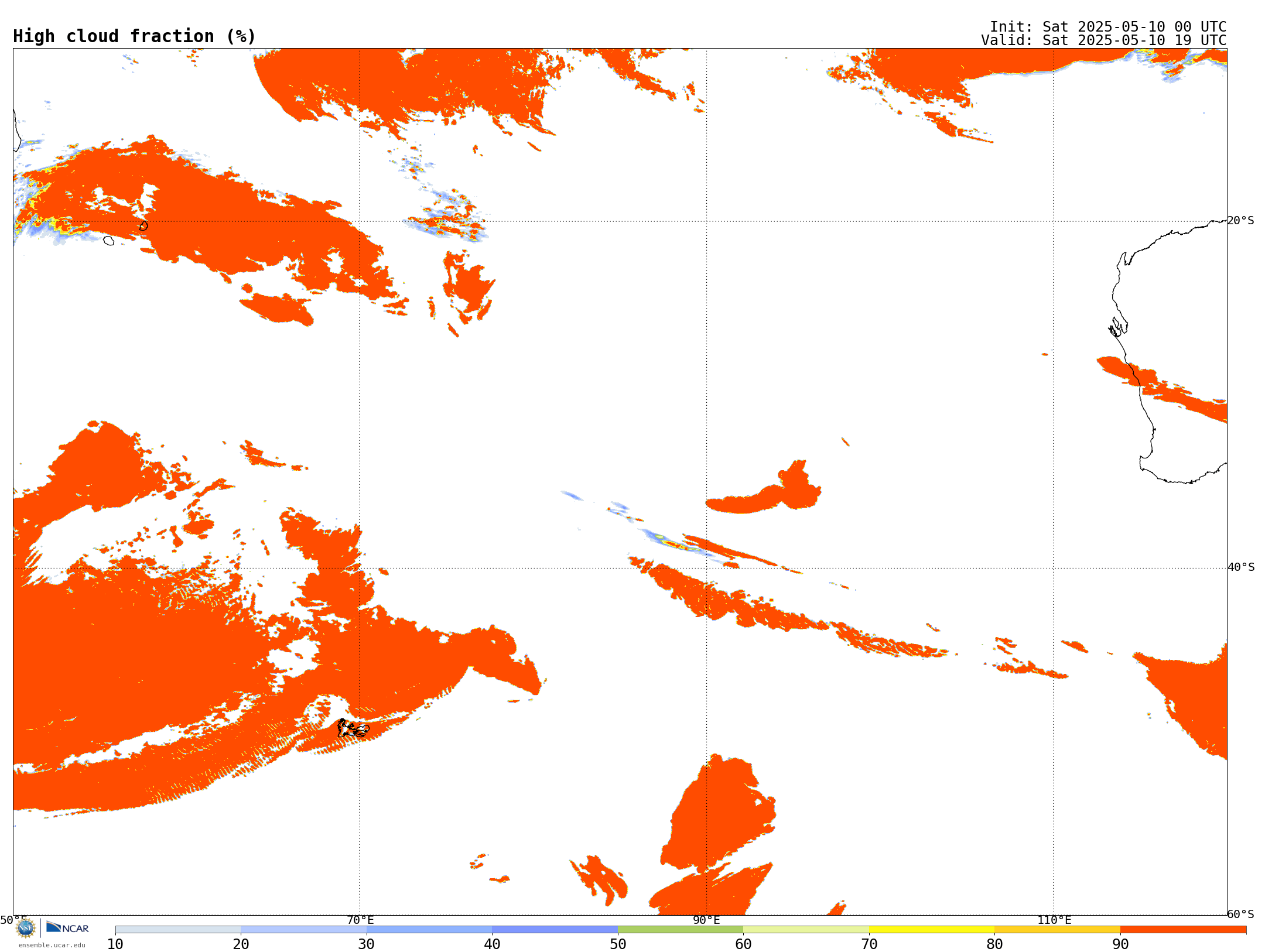This screenshot has height=952, width=1265.
Task: Click the periwinkle 40-50 colorbar segment
Action: coord(555,929)
